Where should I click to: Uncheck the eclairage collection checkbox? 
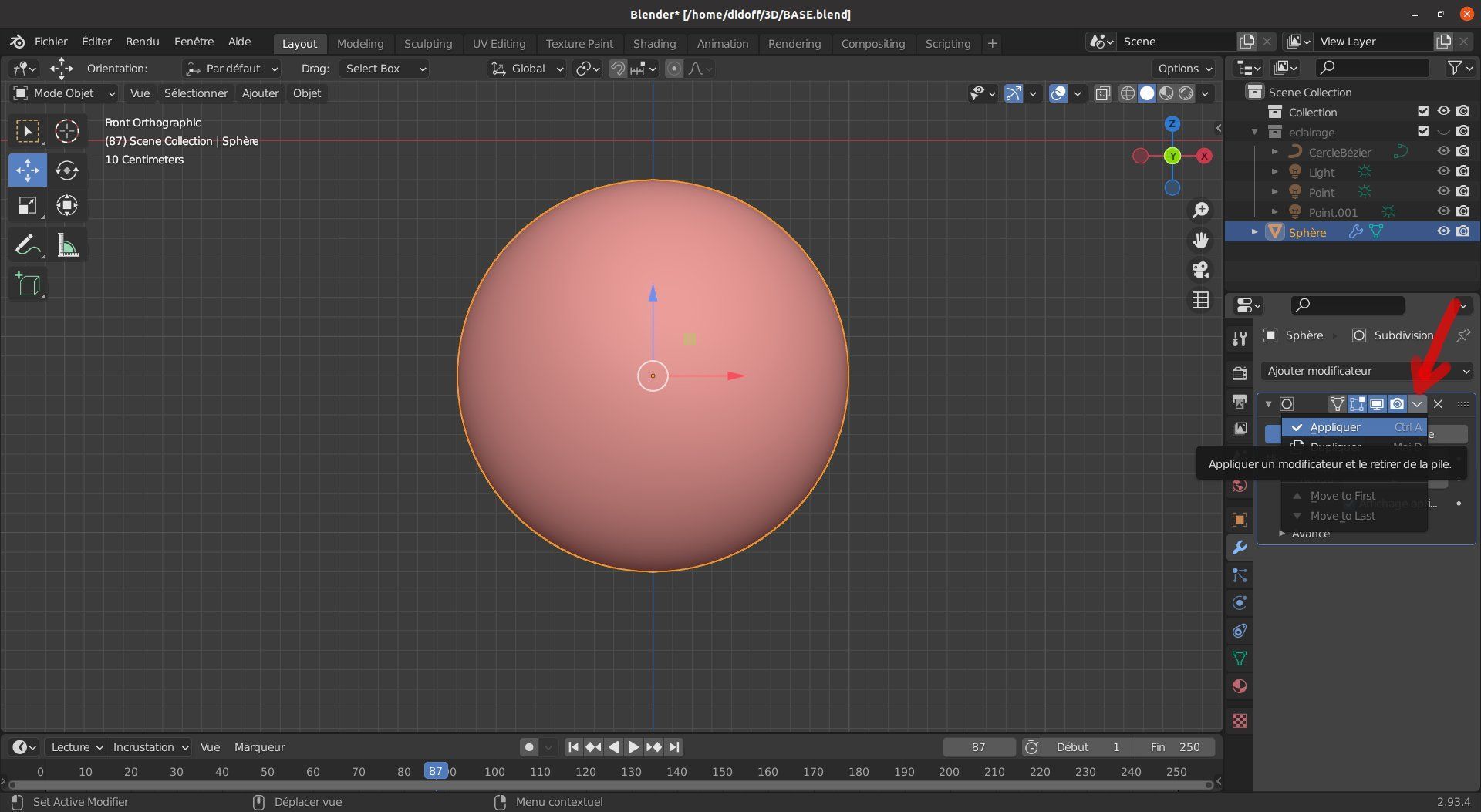pos(1423,132)
